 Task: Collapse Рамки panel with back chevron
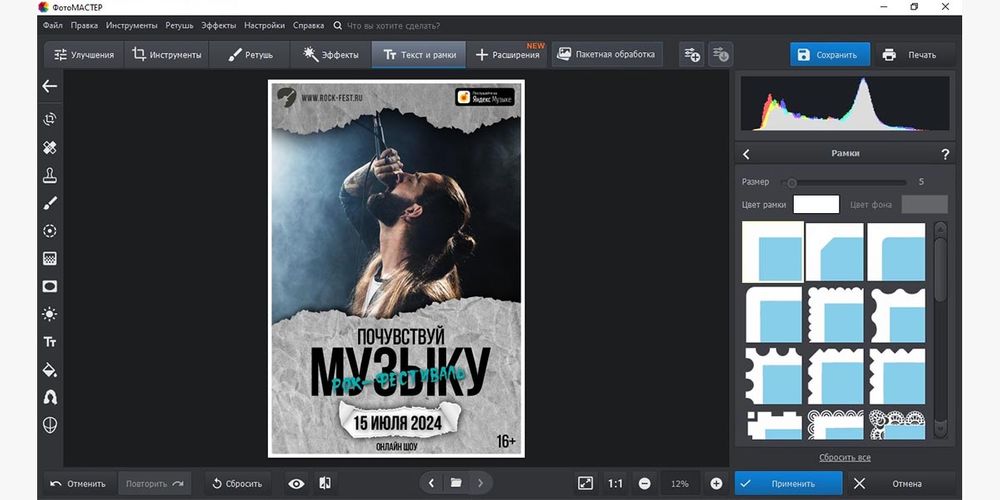pos(746,154)
